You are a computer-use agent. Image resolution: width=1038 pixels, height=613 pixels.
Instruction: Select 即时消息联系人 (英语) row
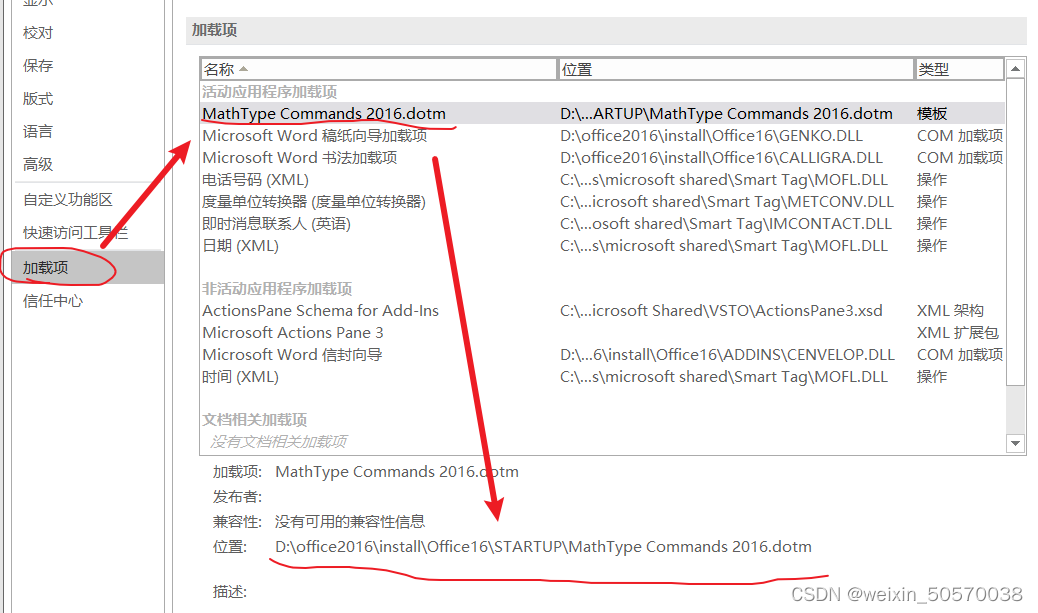pos(602,223)
